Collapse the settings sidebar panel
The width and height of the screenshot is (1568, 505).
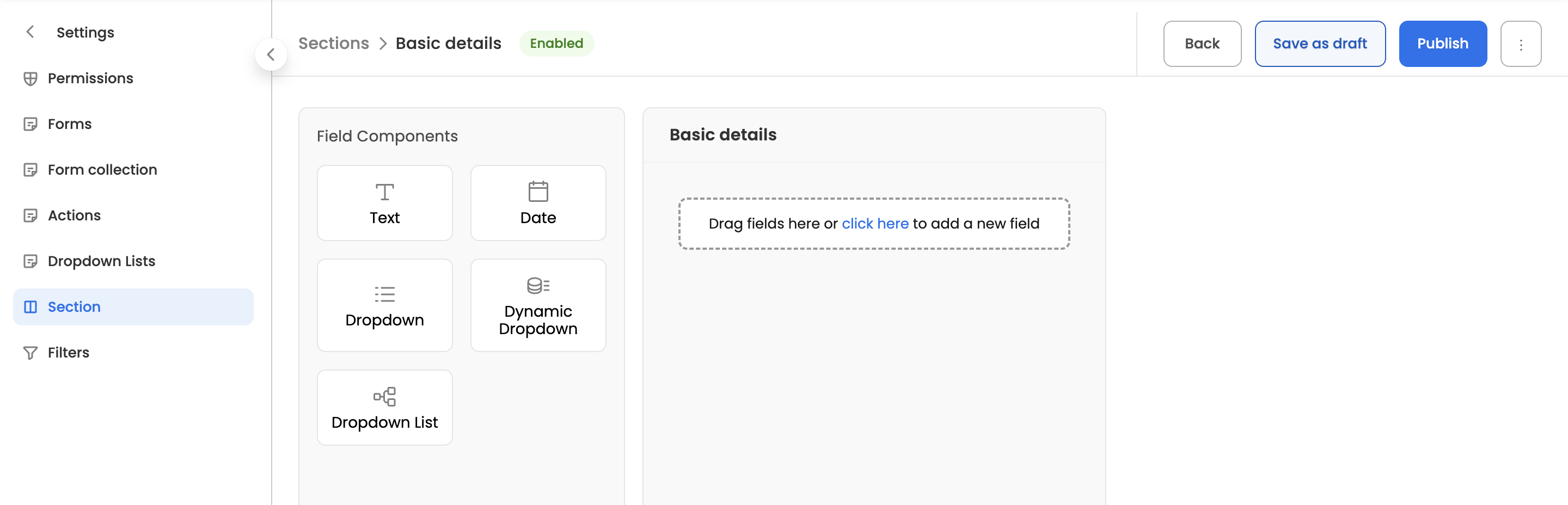[x=271, y=55]
